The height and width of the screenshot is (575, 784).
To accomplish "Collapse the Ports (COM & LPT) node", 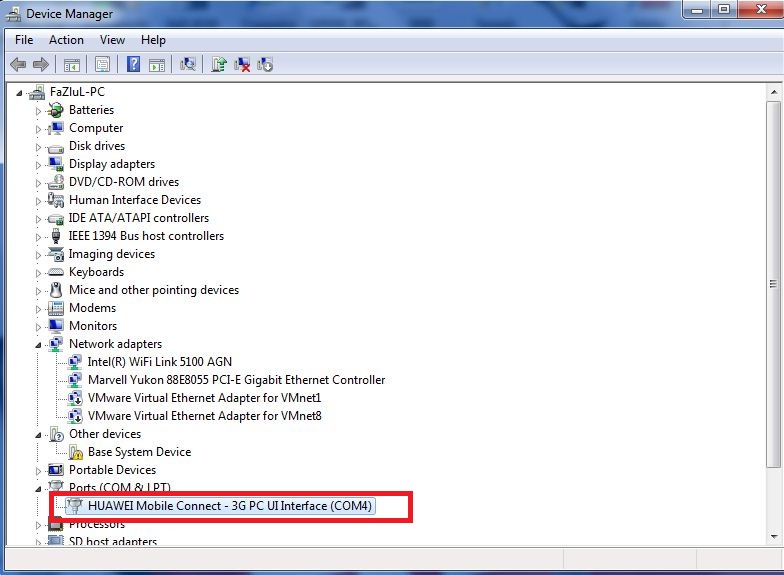I will click(x=38, y=489).
